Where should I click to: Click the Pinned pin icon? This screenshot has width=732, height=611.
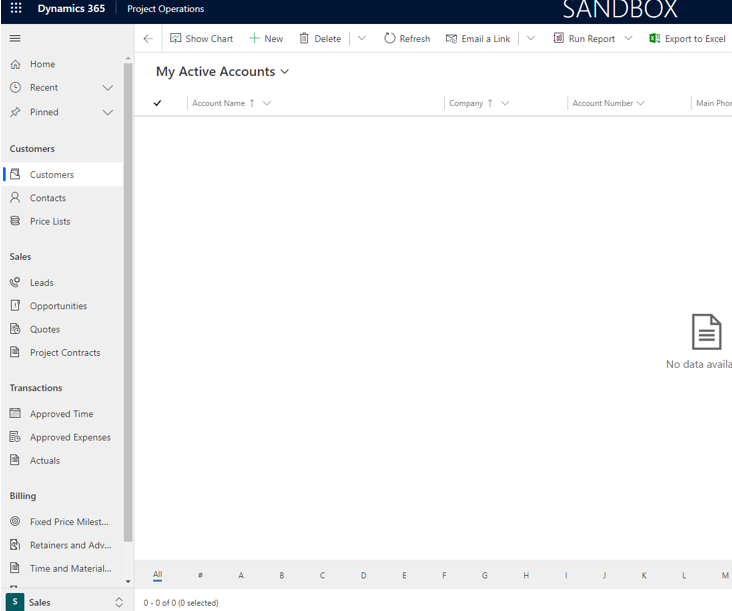(x=15, y=112)
